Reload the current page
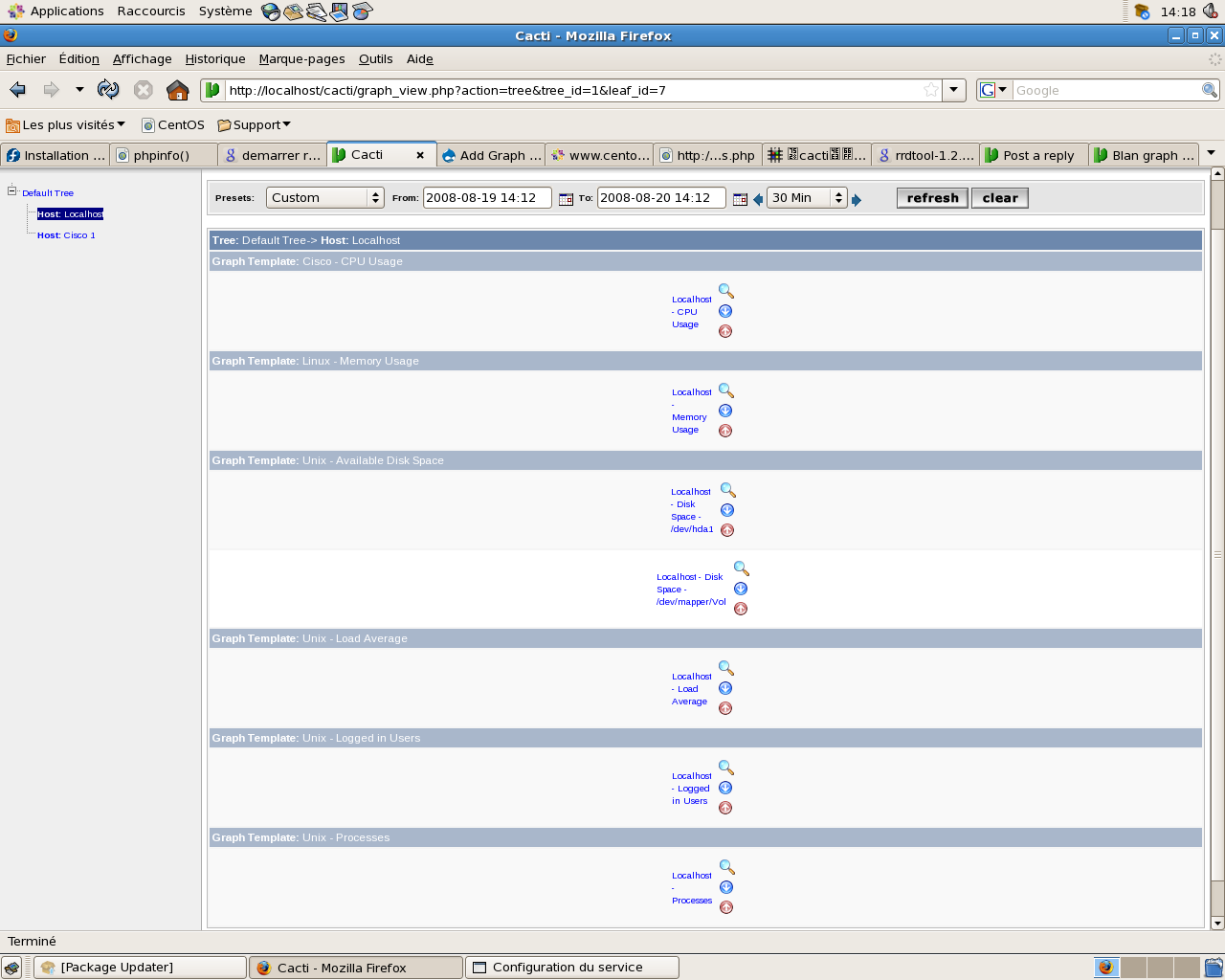1225x980 pixels. coord(108,90)
